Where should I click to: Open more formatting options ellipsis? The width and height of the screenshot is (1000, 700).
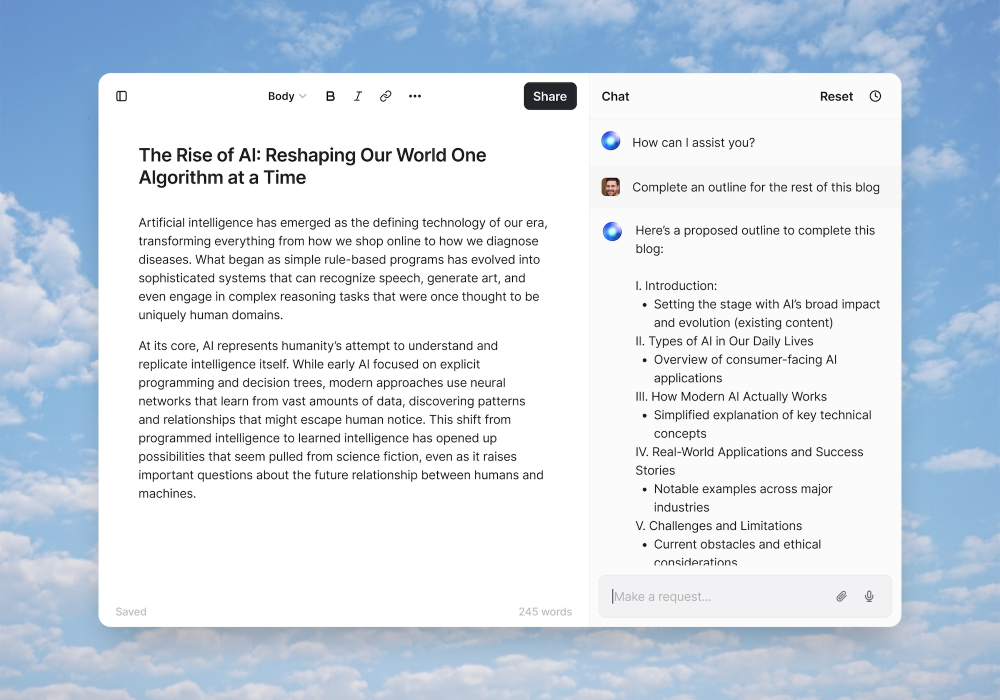[x=415, y=96]
